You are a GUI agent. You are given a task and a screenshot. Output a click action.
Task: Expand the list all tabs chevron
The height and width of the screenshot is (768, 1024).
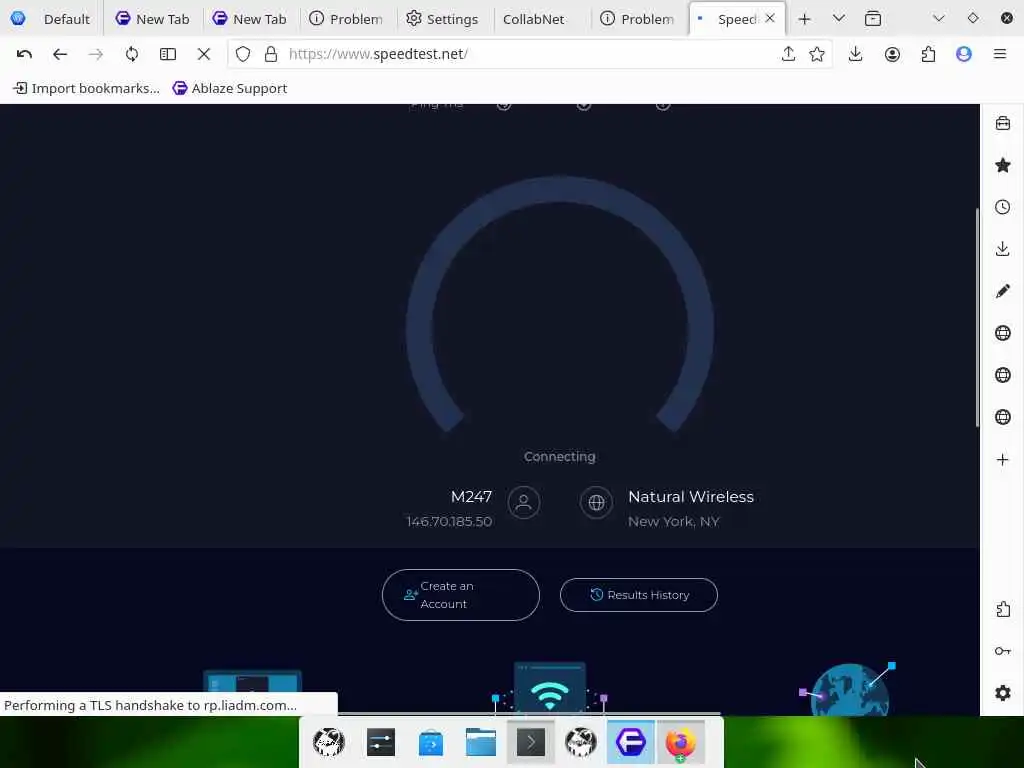click(x=839, y=18)
